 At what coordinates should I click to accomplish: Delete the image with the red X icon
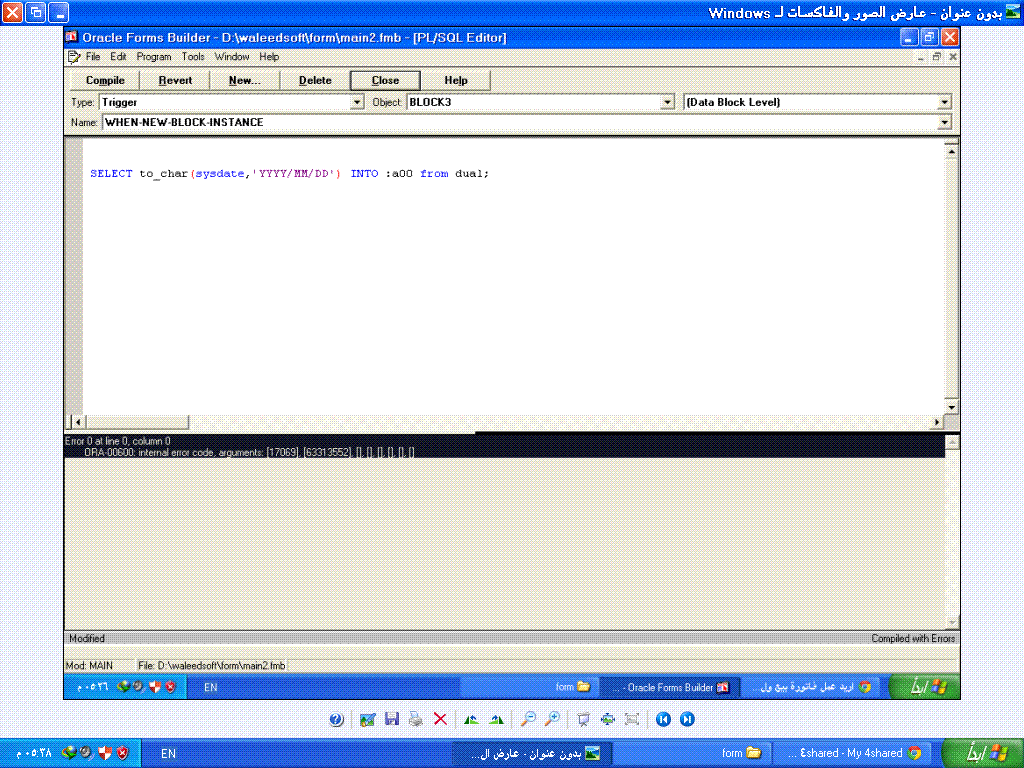tap(440, 719)
